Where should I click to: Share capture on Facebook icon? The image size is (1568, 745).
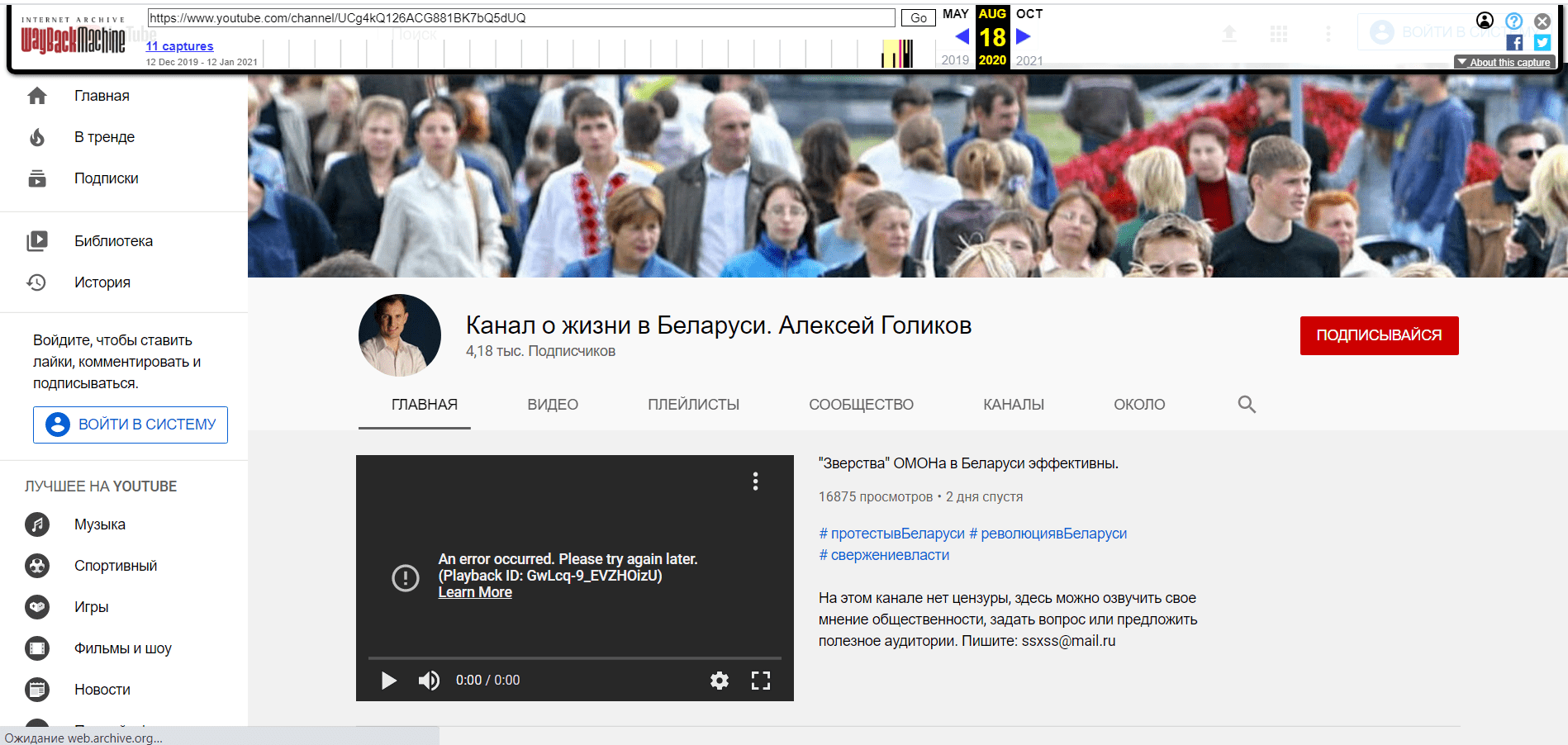1514,43
